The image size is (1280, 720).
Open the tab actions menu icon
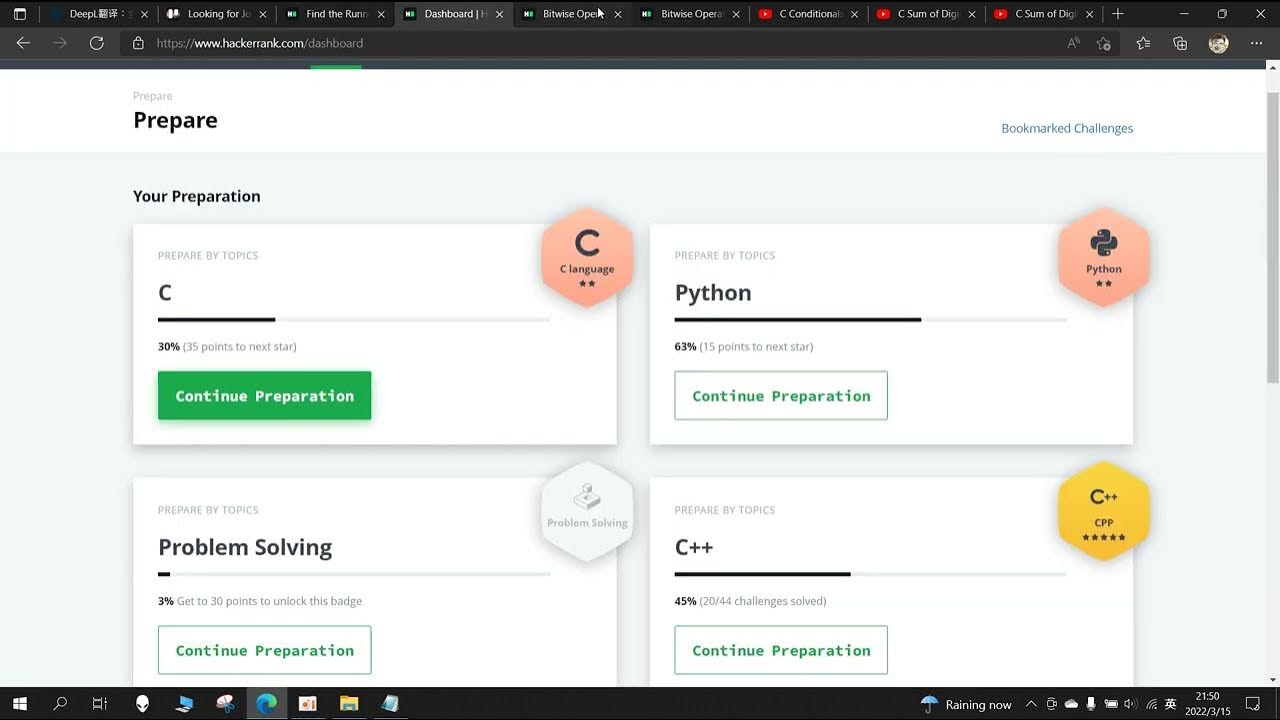point(19,14)
